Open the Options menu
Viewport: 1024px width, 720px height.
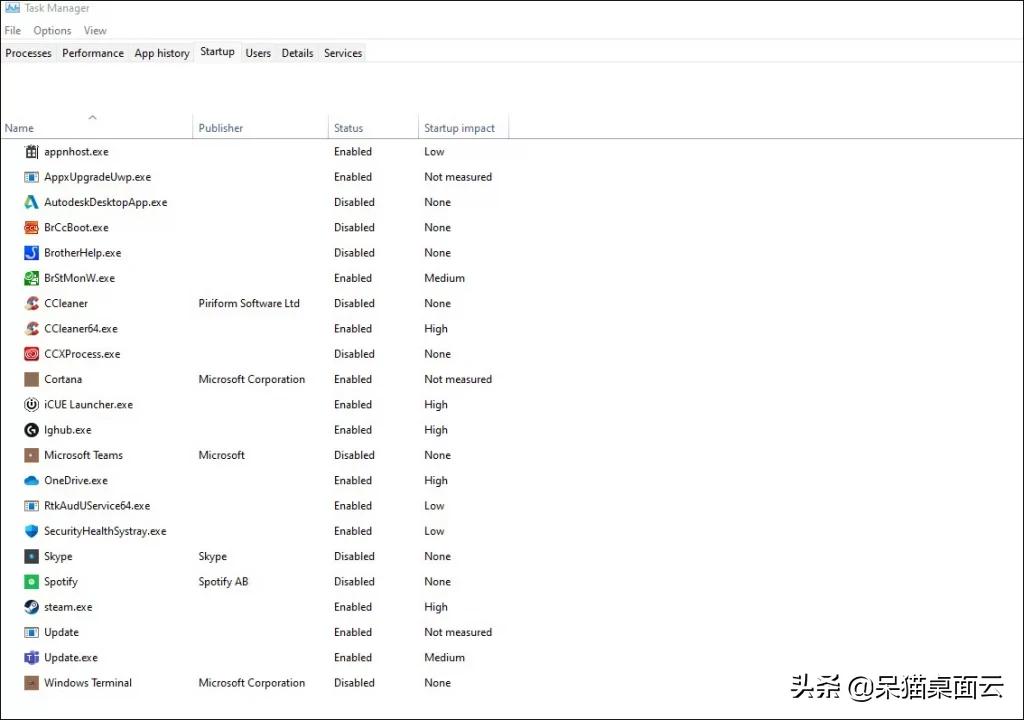tap(52, 31)
